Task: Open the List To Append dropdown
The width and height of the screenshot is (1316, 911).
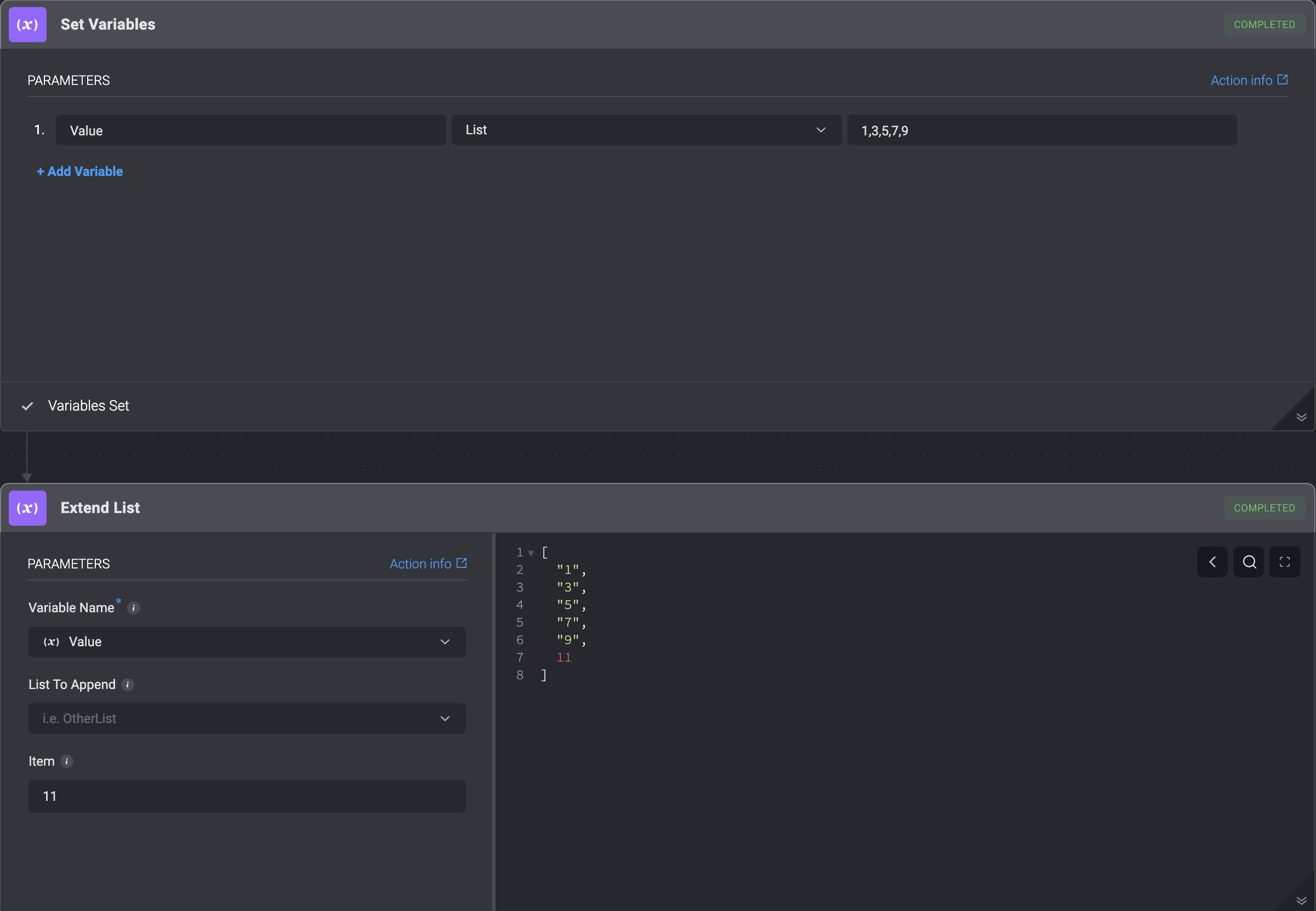Action: (x=247, y=719)
